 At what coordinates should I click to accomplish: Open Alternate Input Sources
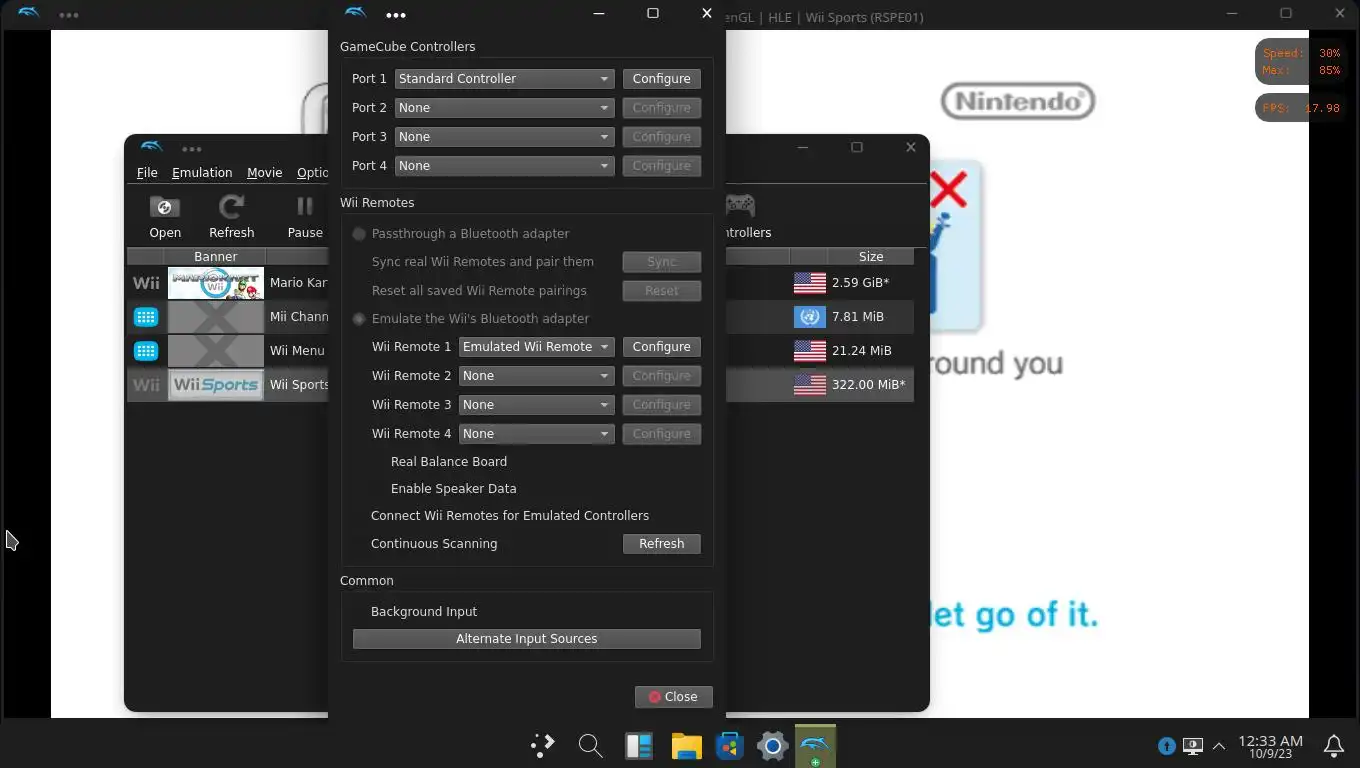click(x=527, y=639)
